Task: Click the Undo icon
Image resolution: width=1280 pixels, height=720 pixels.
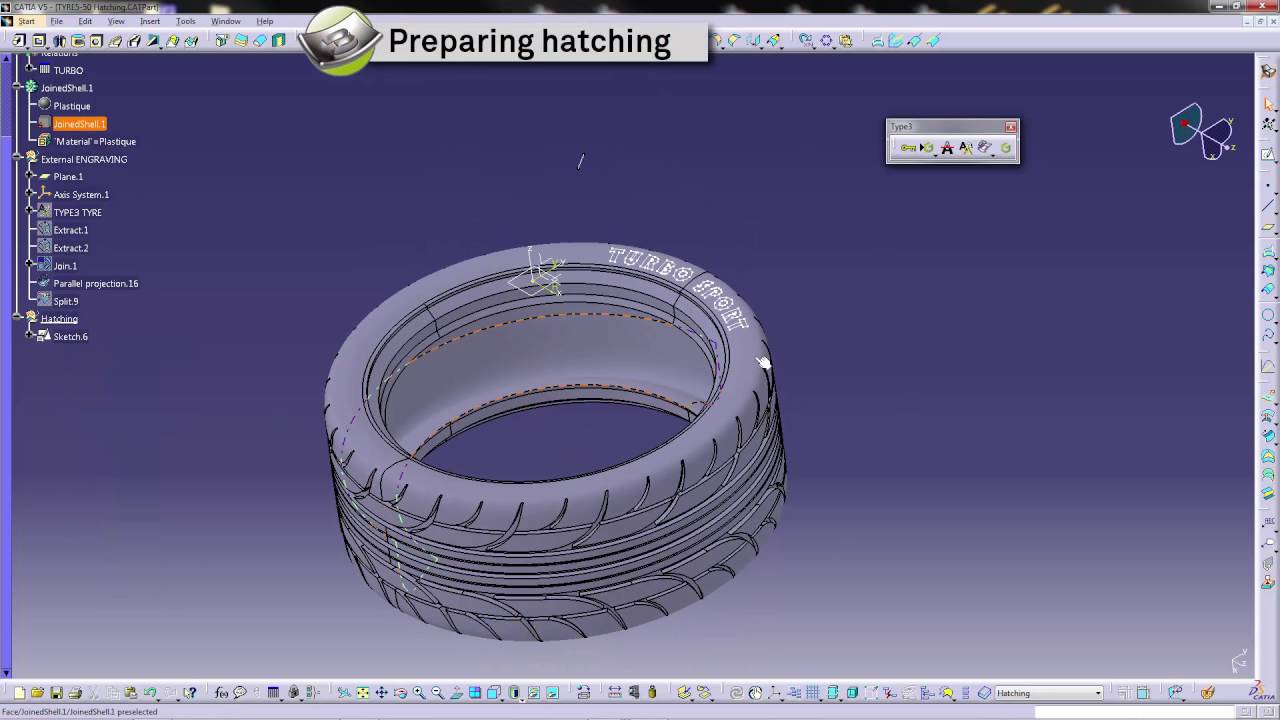Action: [150, 692]
